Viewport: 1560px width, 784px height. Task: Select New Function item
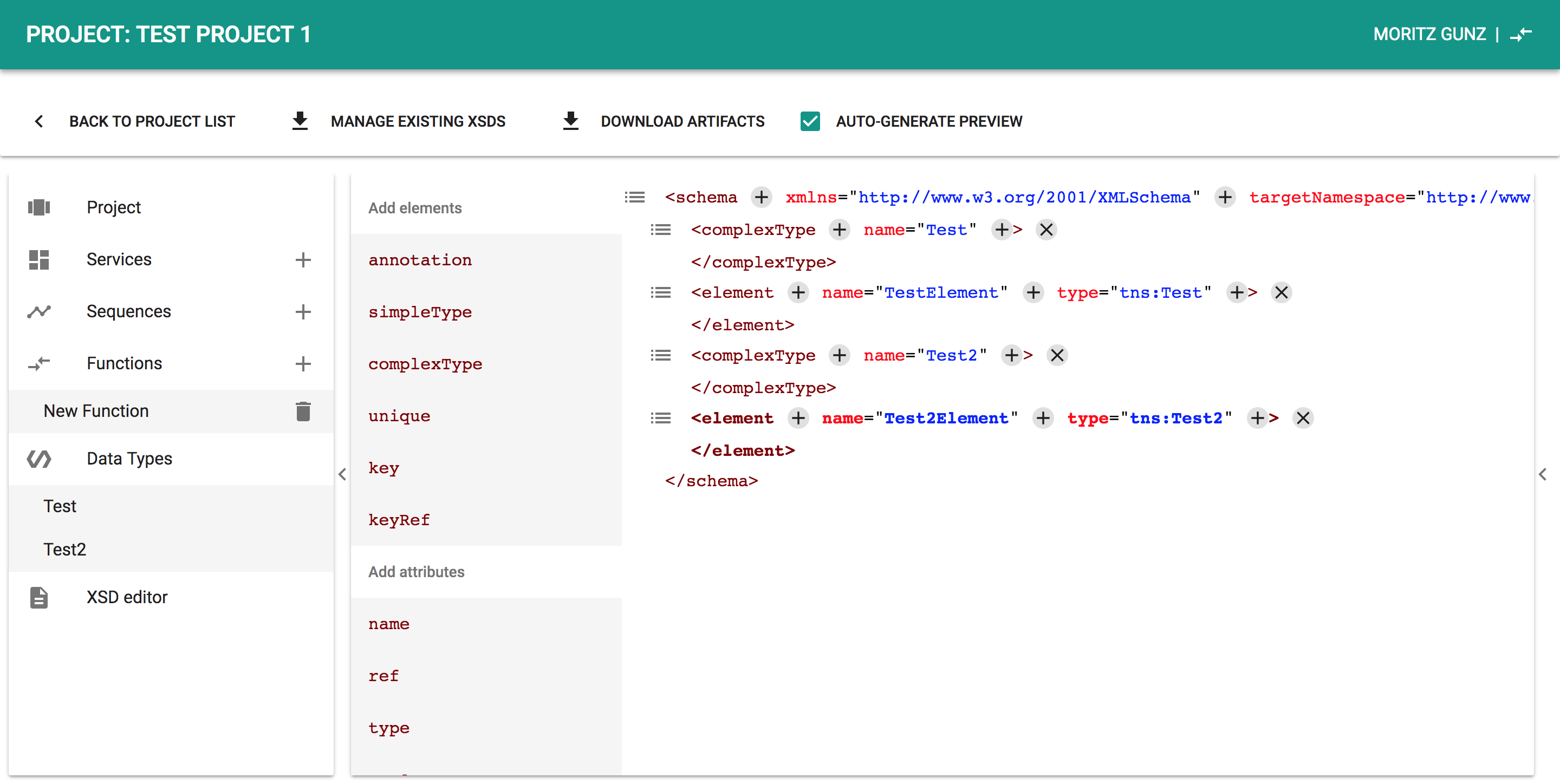pos(171,411)
